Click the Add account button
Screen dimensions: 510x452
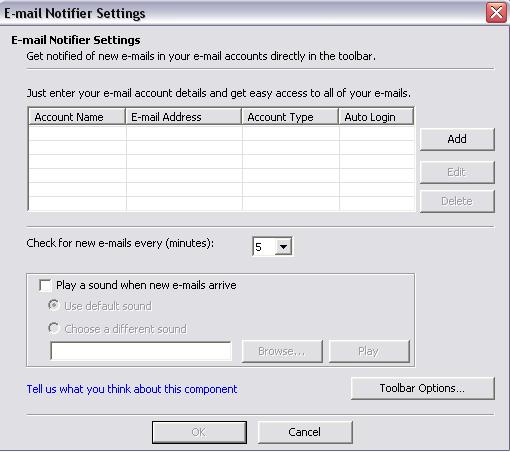click(457, 139)
